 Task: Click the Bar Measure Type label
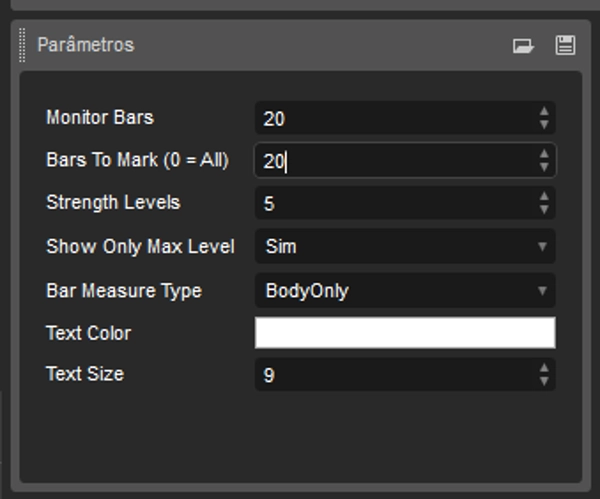(123, 291)
